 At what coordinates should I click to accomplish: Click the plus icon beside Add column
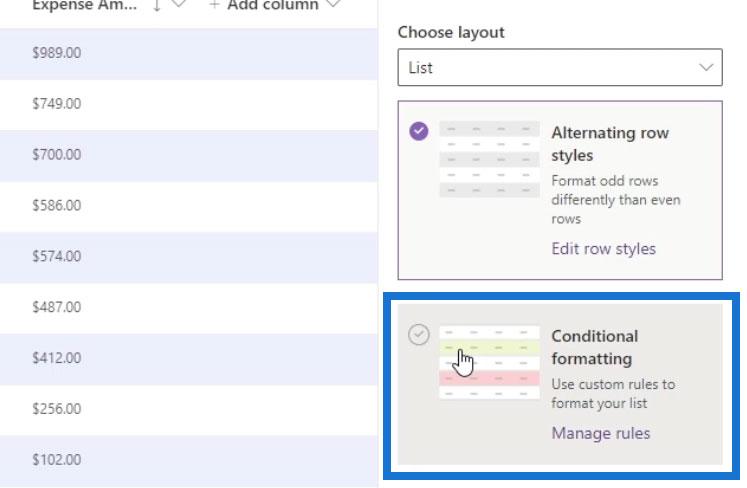[214, 4]
